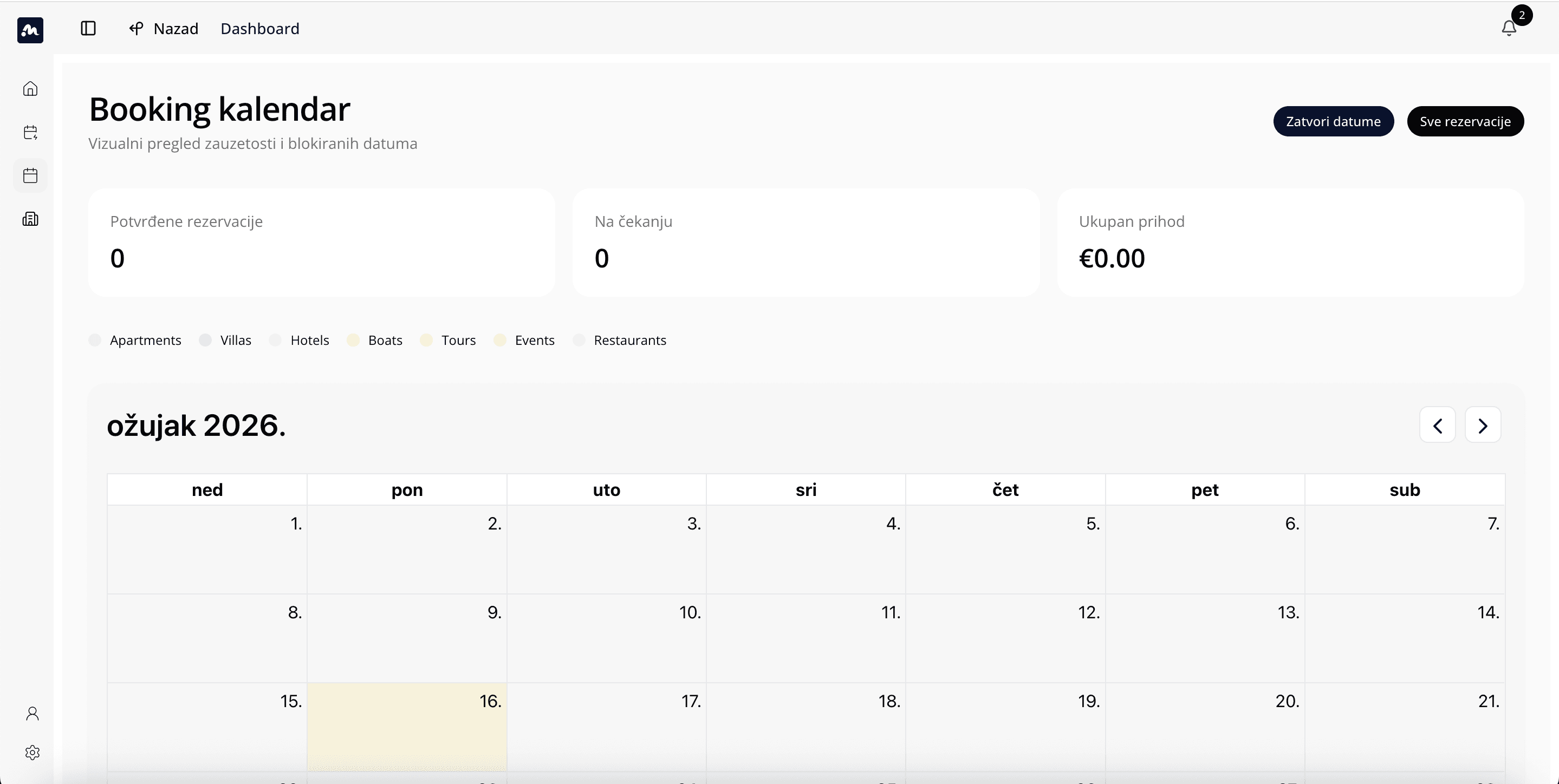Go to the next month with the right arrow
This screenshot has height=784, width=1559.
pos(1483,424)
